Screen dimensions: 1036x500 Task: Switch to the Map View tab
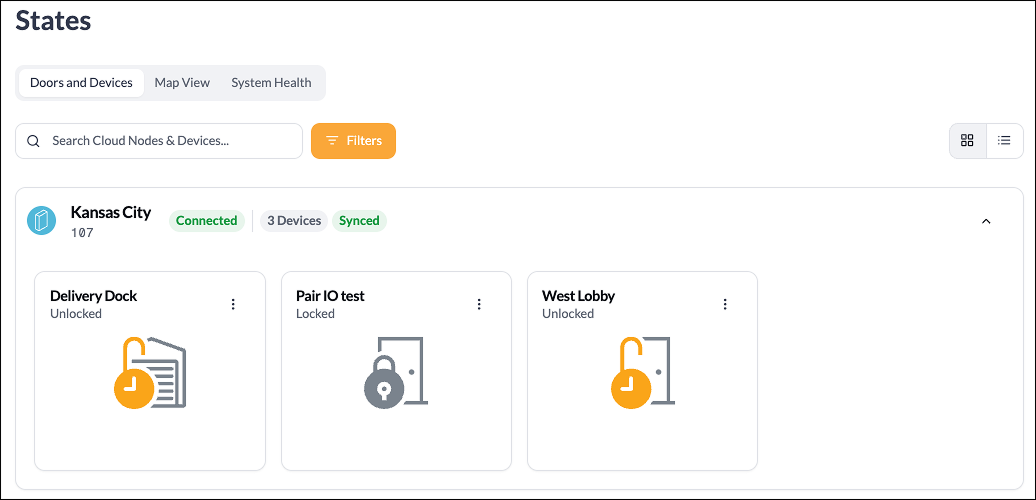[182, 83]
